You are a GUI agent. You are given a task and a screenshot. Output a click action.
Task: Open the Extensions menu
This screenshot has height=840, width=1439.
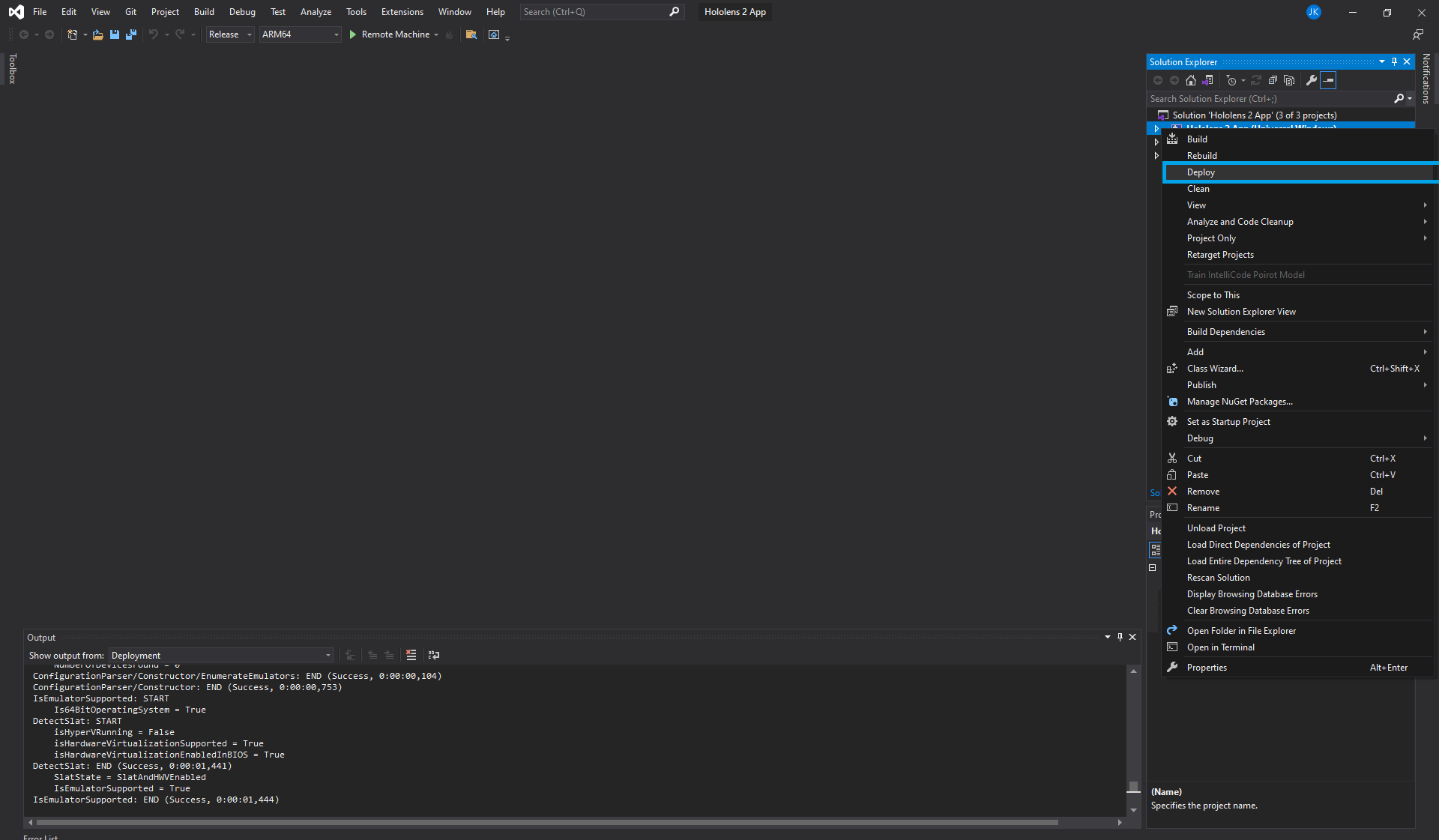[x=402, y=12]
